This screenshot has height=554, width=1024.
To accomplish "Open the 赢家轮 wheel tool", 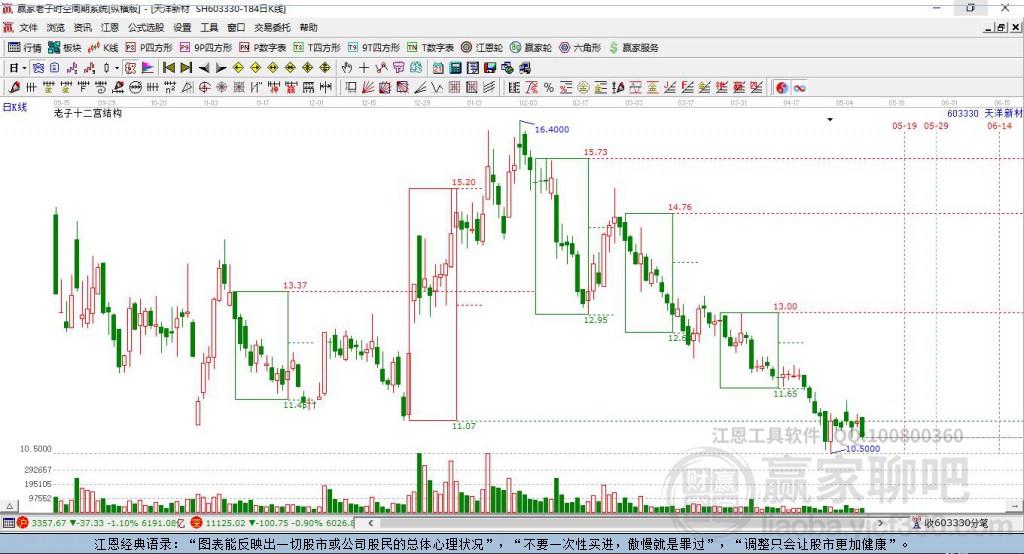I will coord(531,48).
